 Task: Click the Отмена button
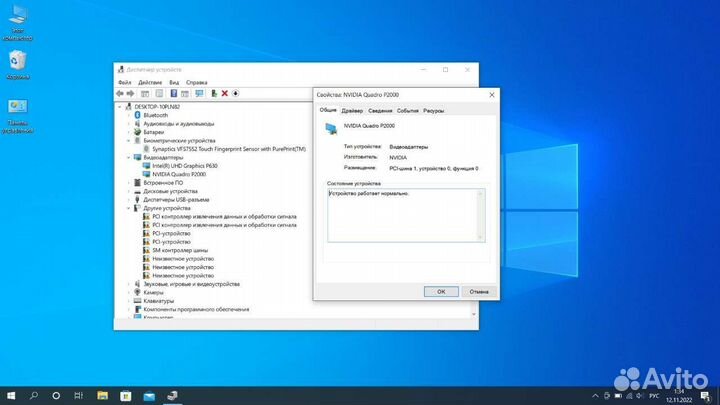[479, 292]
